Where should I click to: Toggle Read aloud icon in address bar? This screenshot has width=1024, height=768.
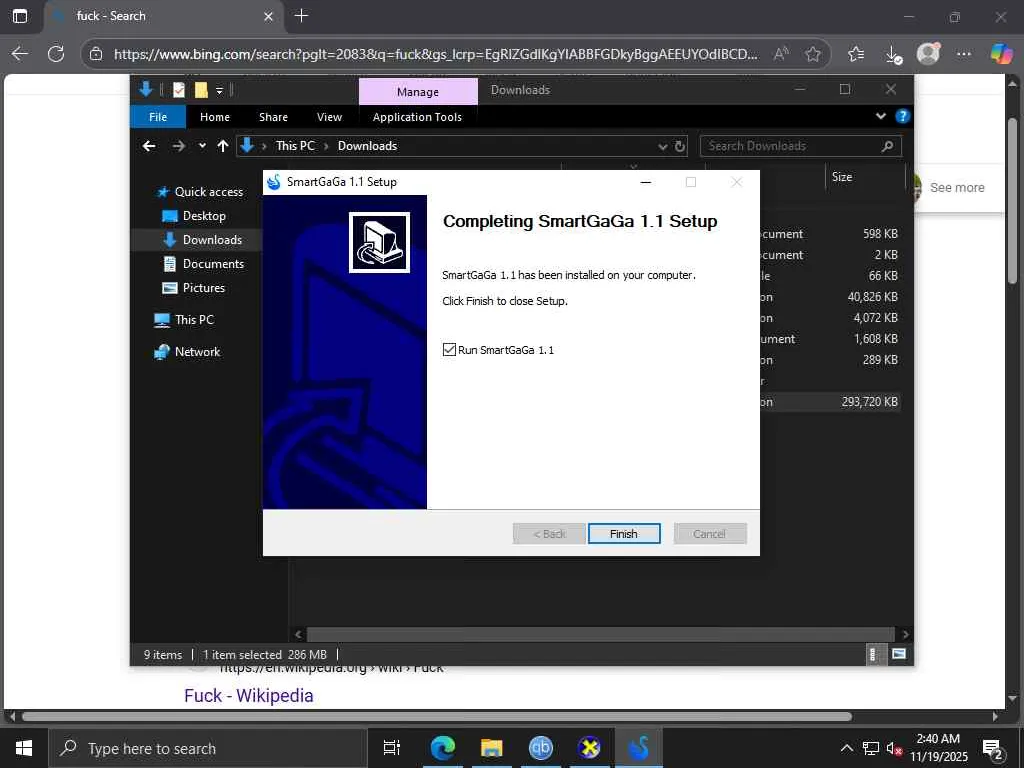(x=780, y=54)
